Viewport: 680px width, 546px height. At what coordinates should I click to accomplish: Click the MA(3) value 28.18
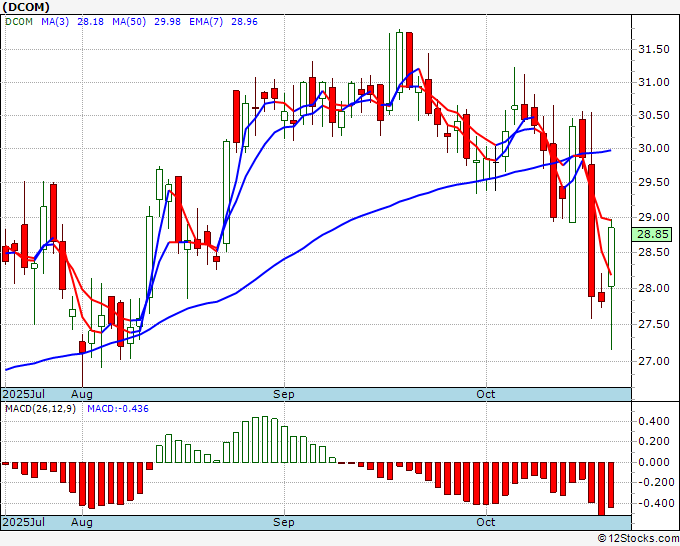pos(90,22)
